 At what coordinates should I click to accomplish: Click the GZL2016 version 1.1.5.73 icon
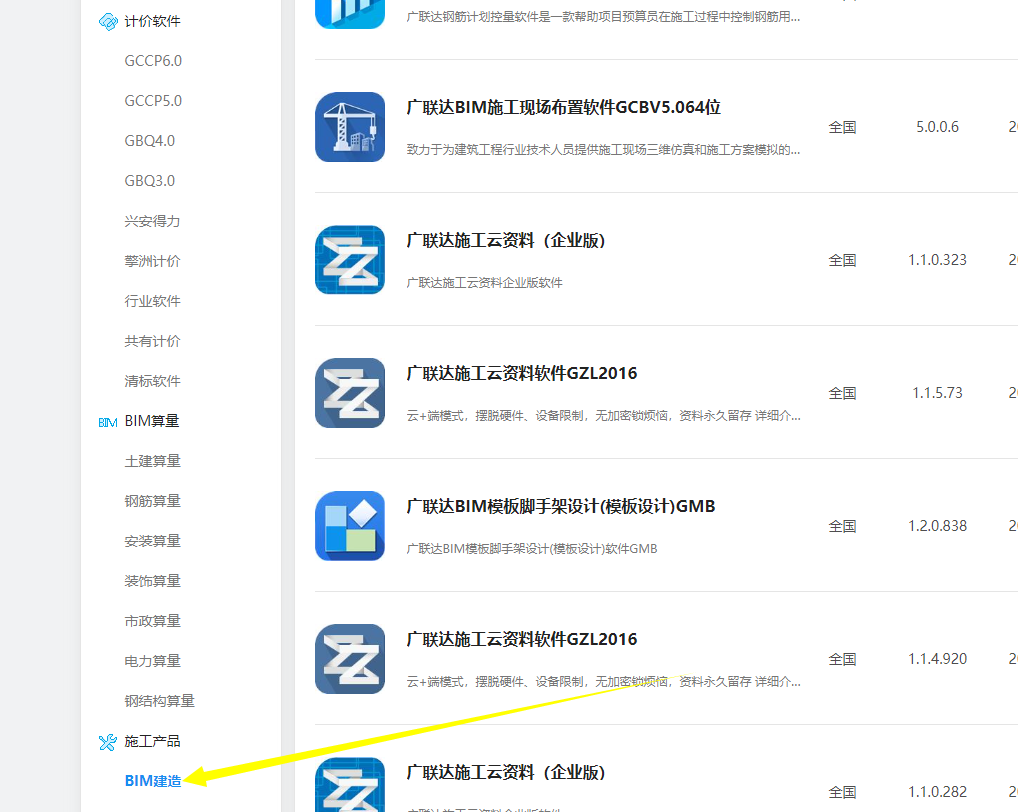[350, 393]
